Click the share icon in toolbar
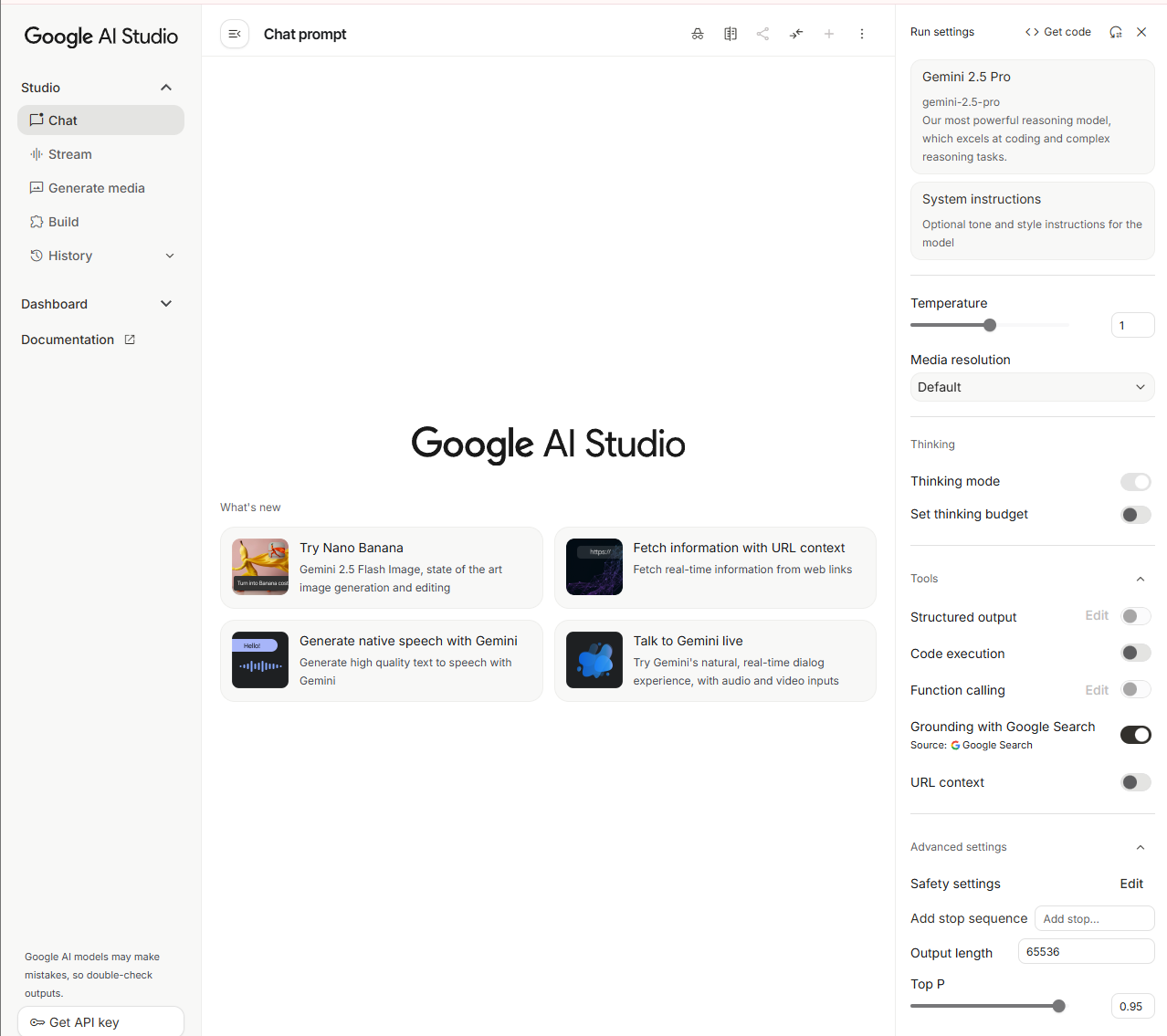 coord(763,34)
